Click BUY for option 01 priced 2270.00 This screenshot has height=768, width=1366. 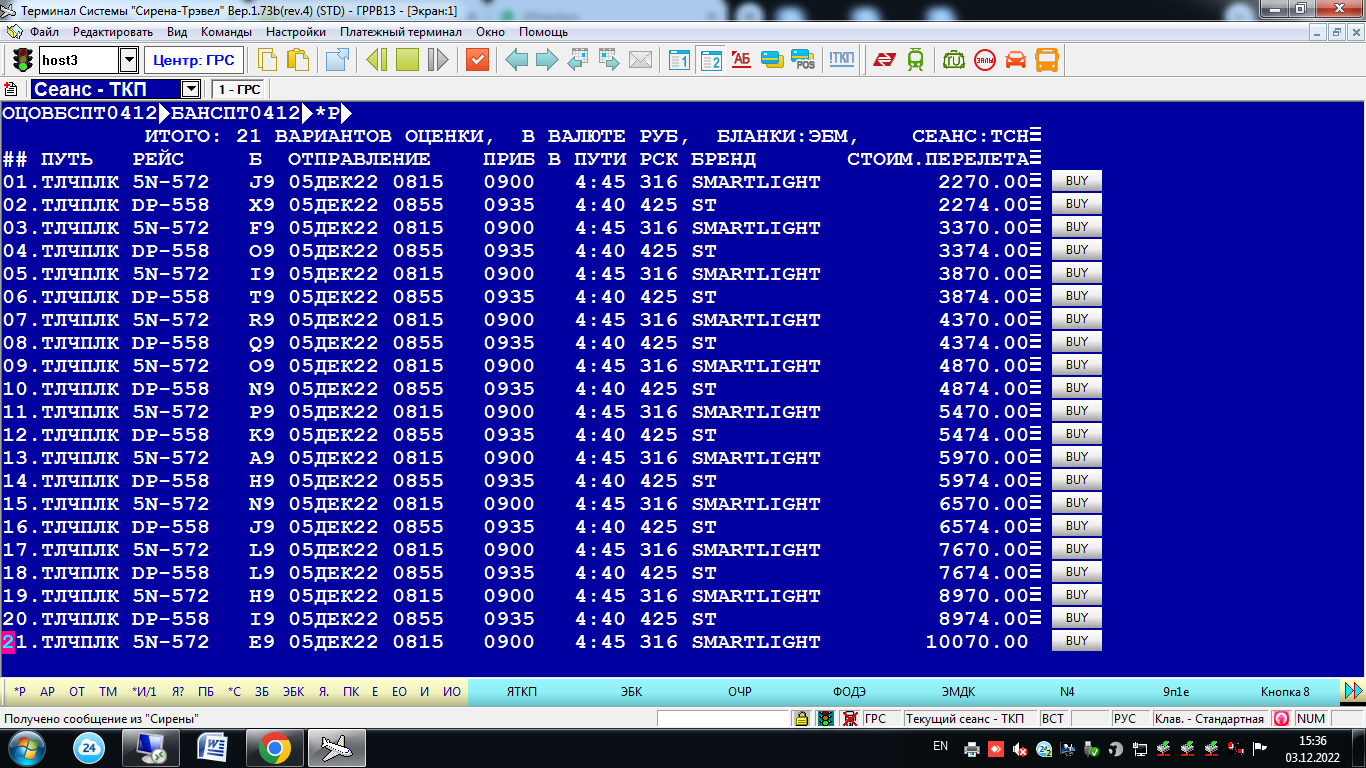[1077, 181]
